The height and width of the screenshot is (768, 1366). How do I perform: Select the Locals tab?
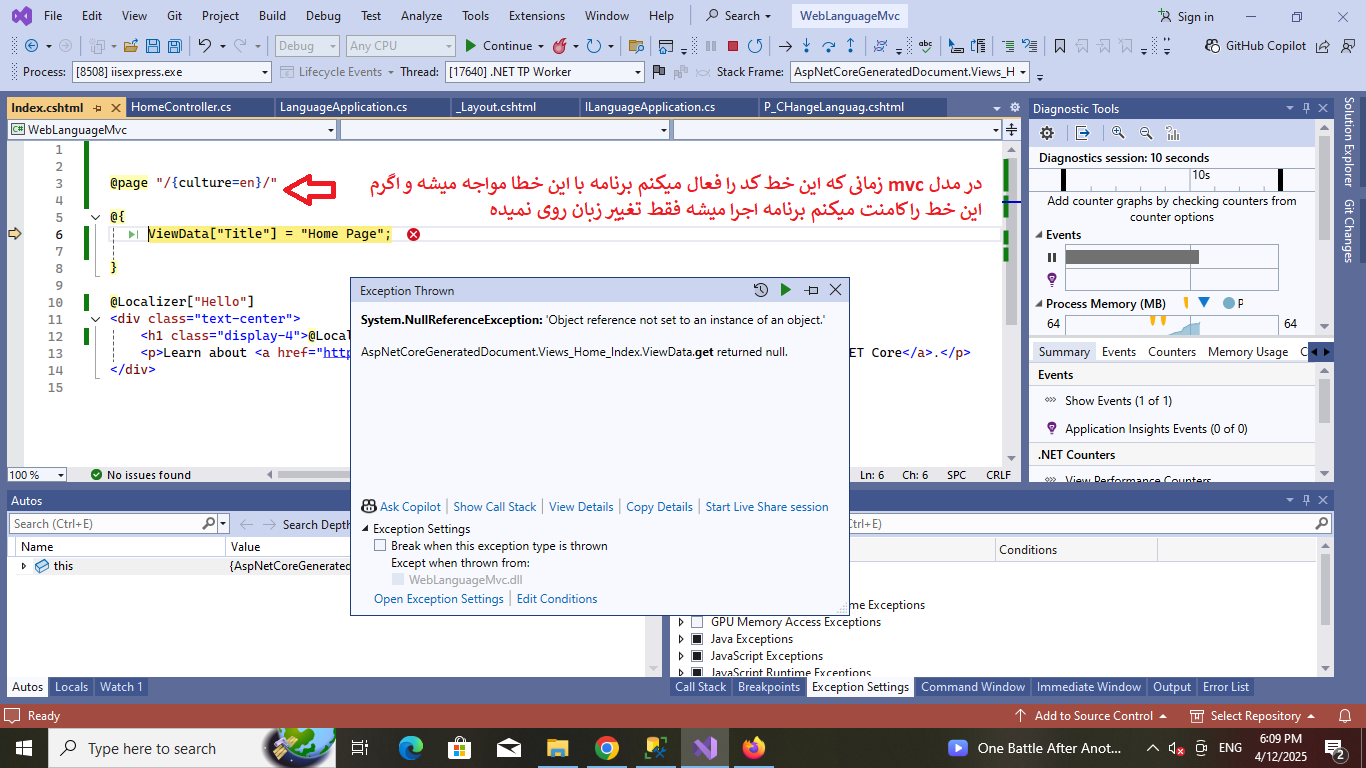71,687
